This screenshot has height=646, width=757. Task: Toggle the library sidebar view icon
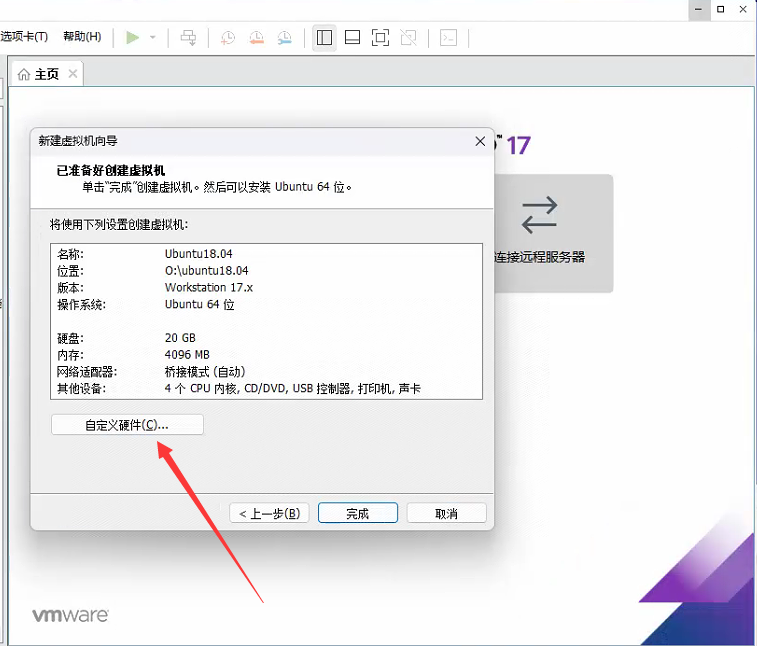324,37
